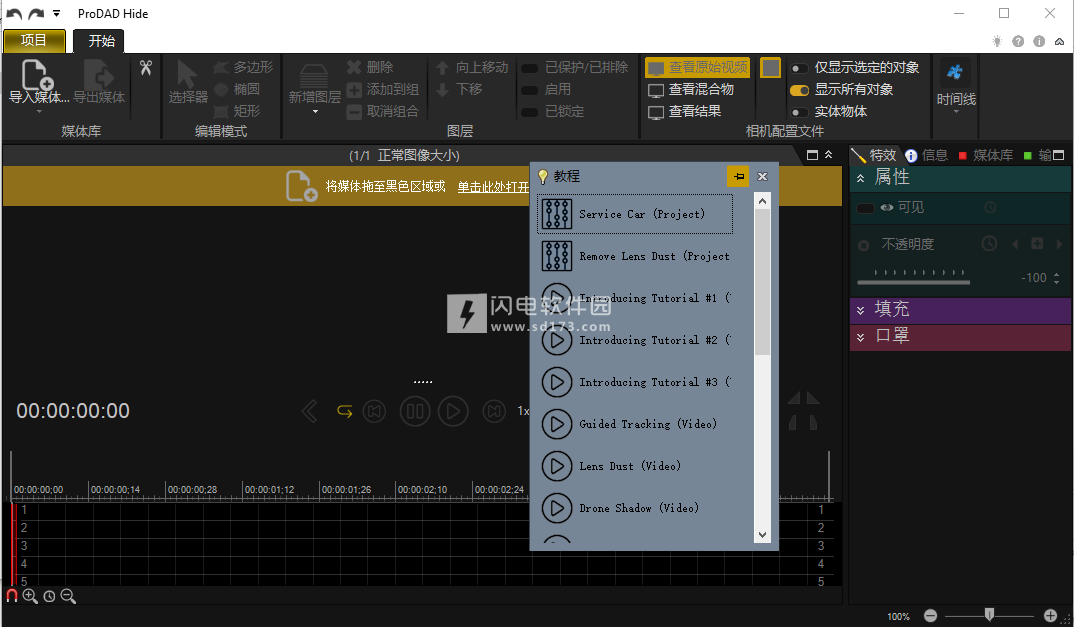Choose the 椭圆 ellipse shape tool
Screen dimensions: 1074x627
237,89
